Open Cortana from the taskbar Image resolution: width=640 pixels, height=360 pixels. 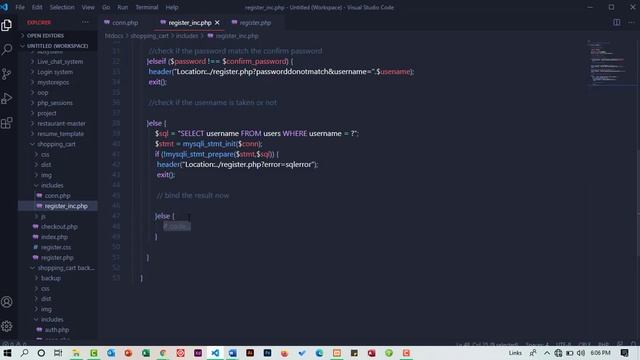point(41,353)
